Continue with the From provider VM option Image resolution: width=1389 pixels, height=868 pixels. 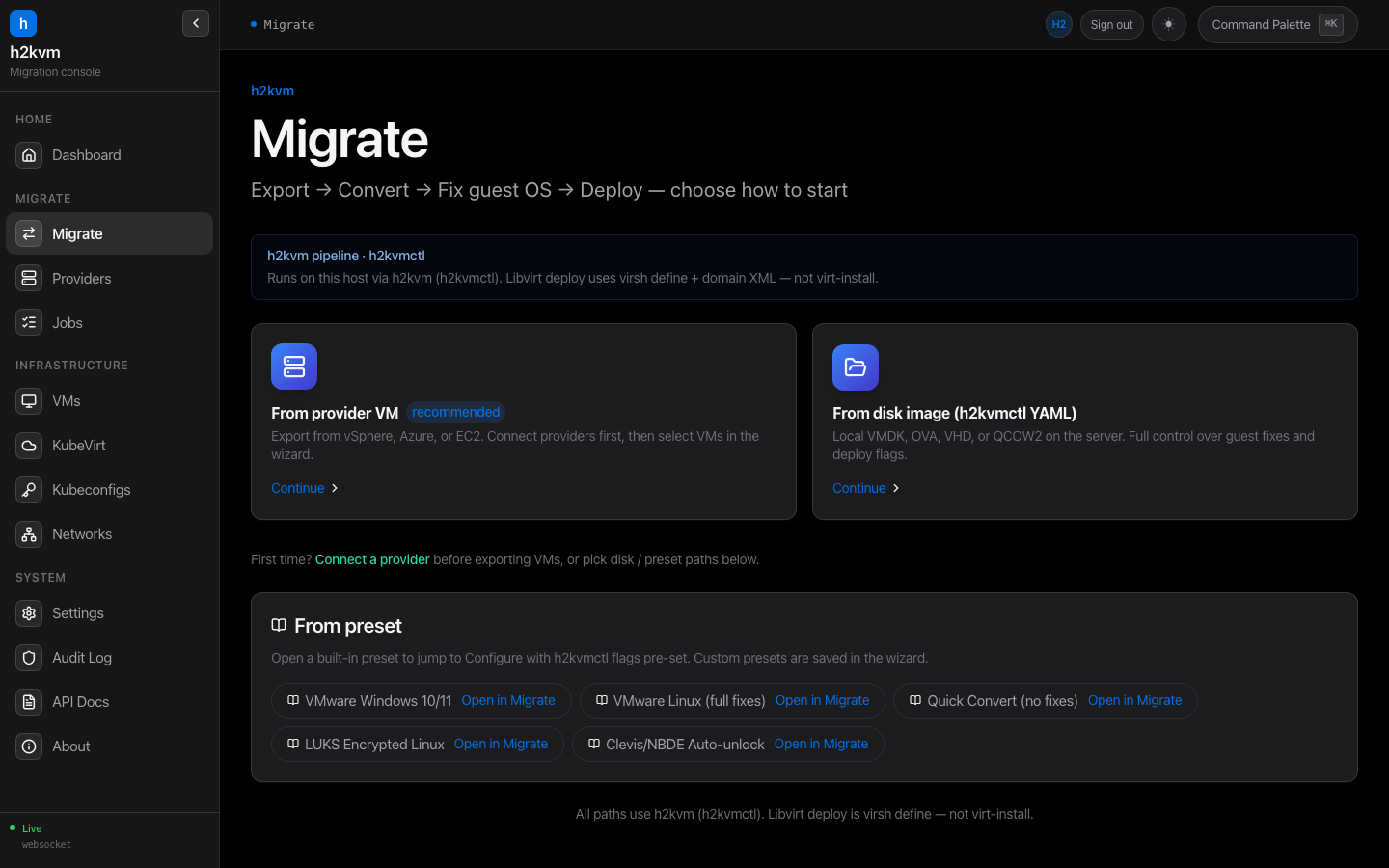coord(305,488)
